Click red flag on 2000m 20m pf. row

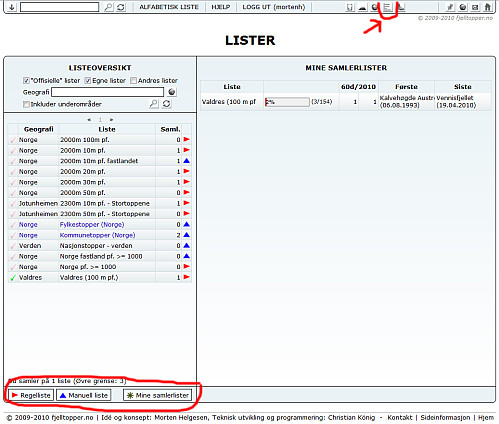[x=187, y=171]
